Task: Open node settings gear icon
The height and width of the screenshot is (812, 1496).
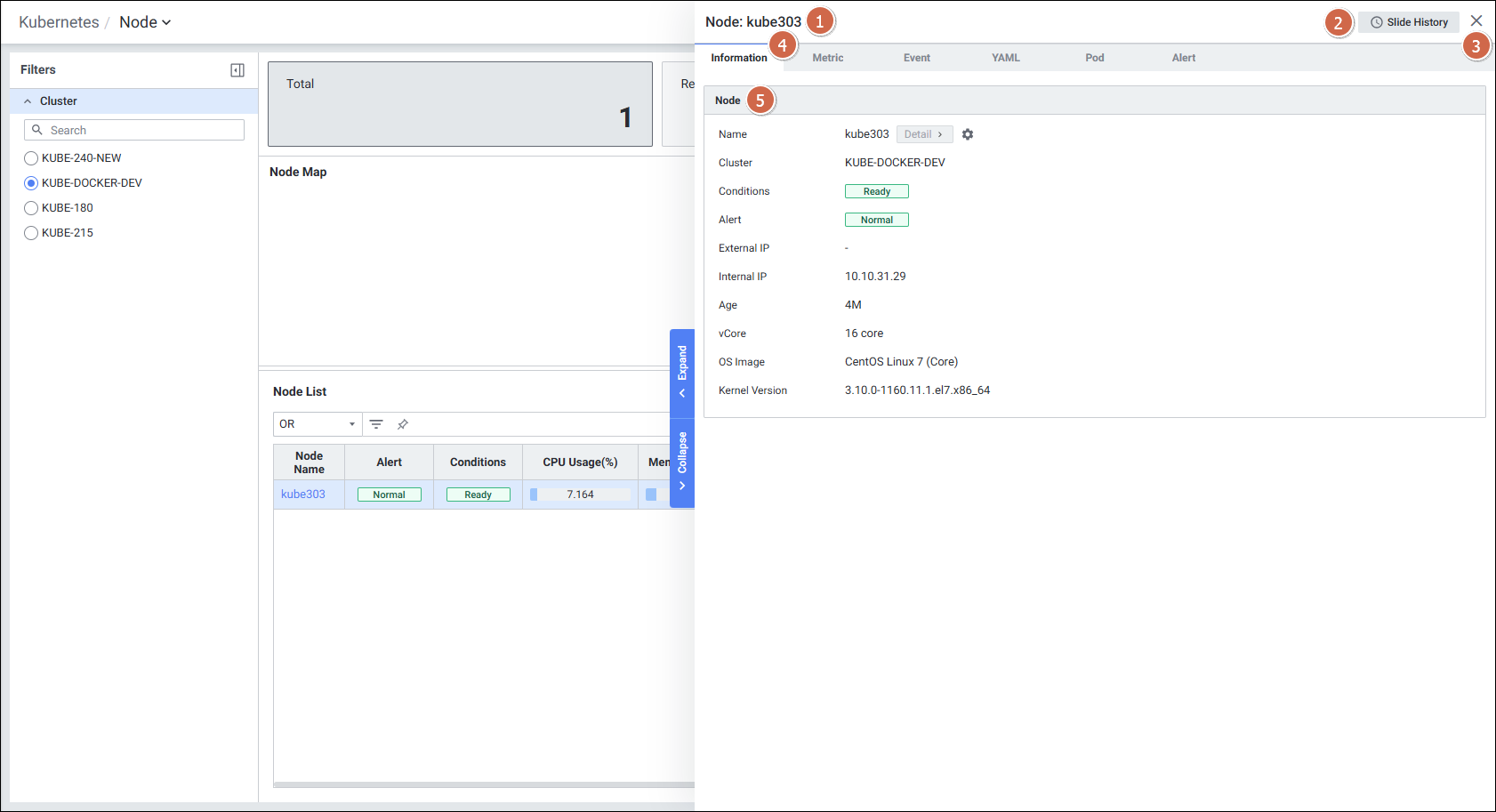Action: [968, 134]
